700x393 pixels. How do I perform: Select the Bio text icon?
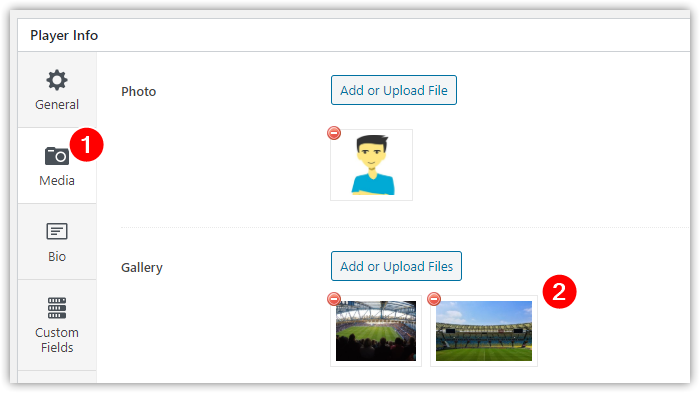[57, 231]
